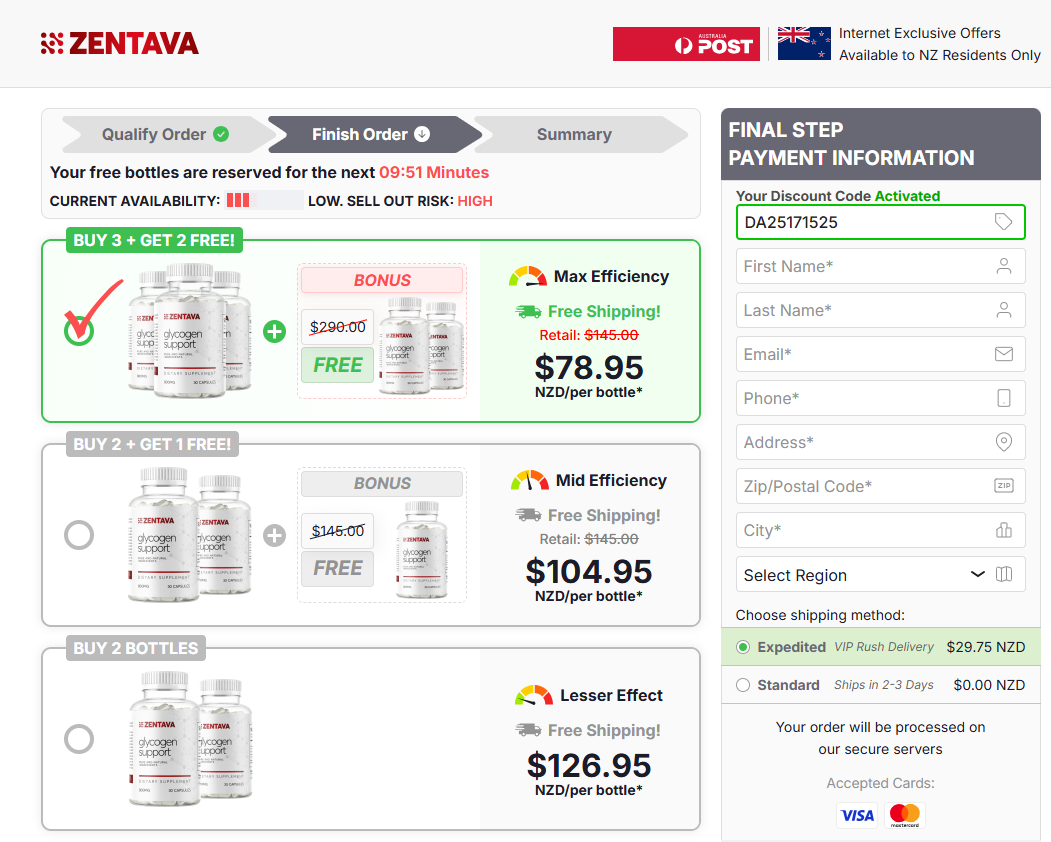Click the ZIP icon in postal code field
Screen dimensions: 1051x842
1003,485
